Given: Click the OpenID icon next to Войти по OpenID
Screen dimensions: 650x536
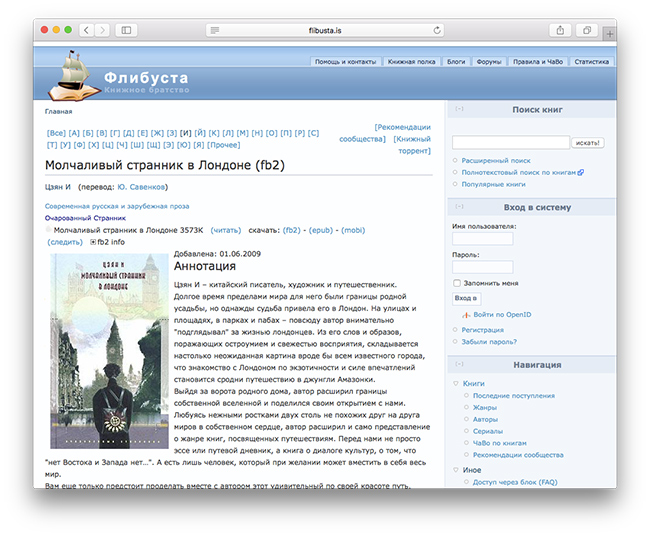Looking at the screenshot, I should point(466,315).
